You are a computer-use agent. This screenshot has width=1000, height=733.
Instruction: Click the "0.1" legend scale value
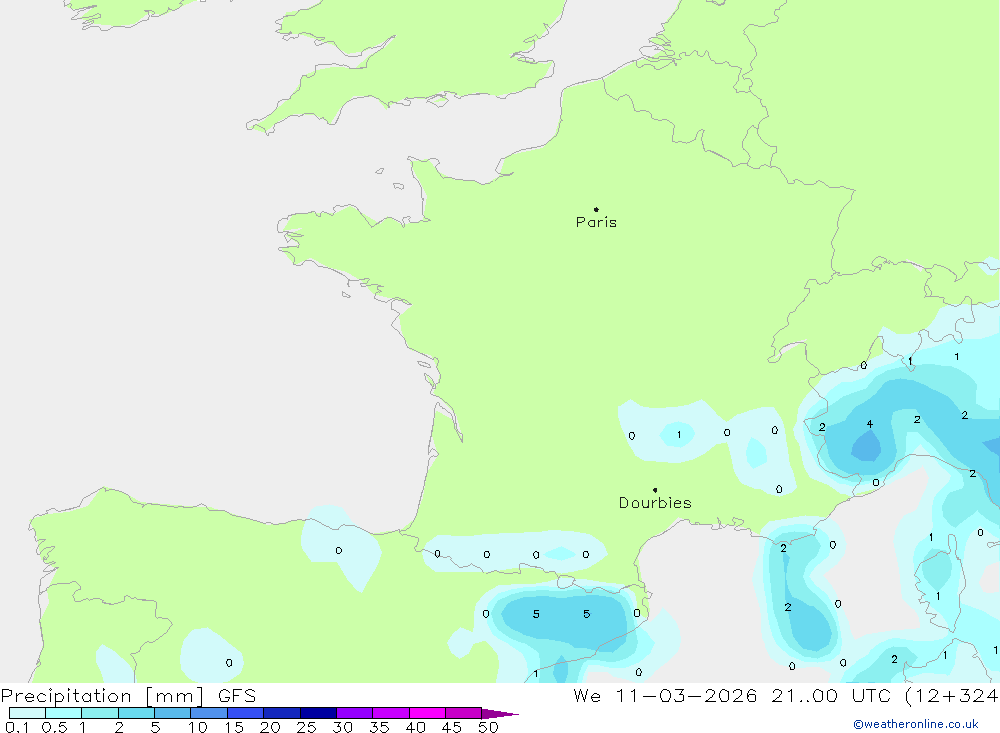(x=17, y=727)
